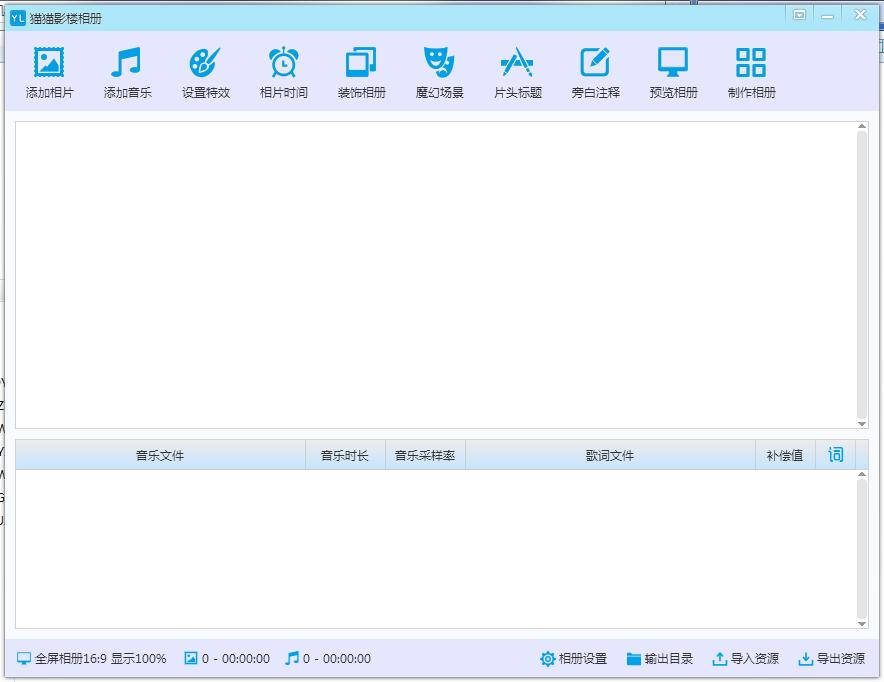884x682 pixels.
Task: Open 相片时间 alarm clock tool
Action: pos(283,64)
